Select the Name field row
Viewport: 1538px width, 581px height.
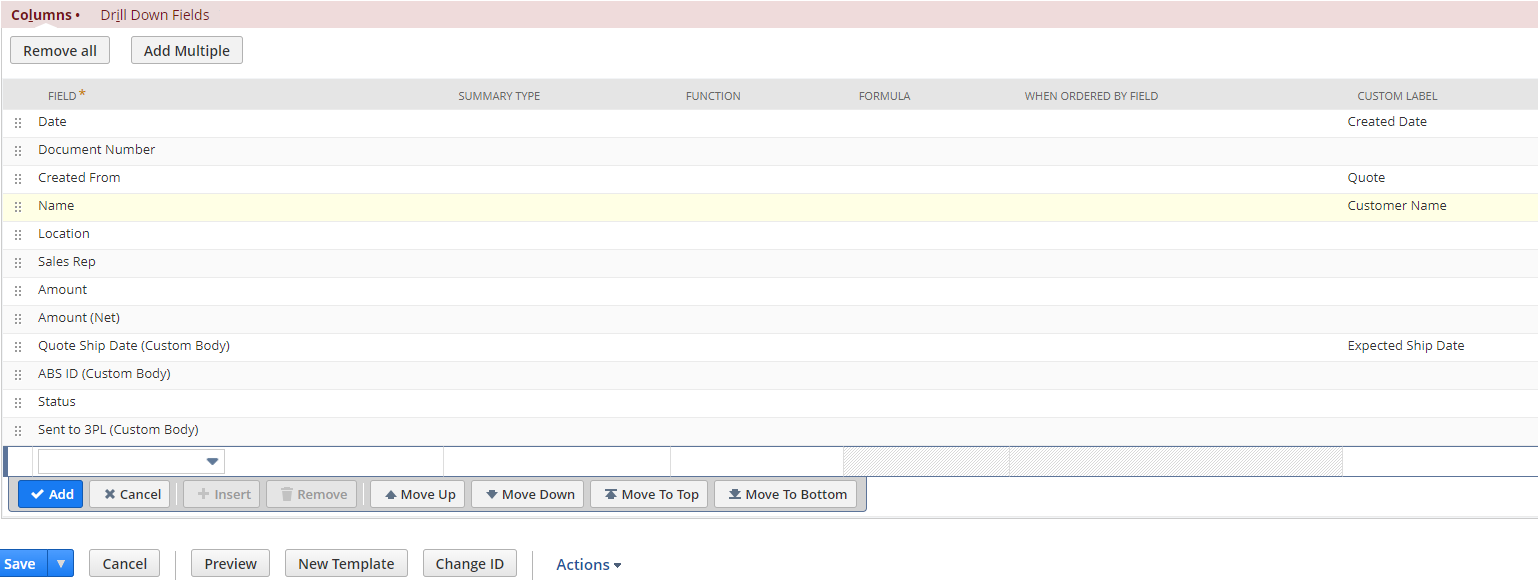(x=770, y=207)
